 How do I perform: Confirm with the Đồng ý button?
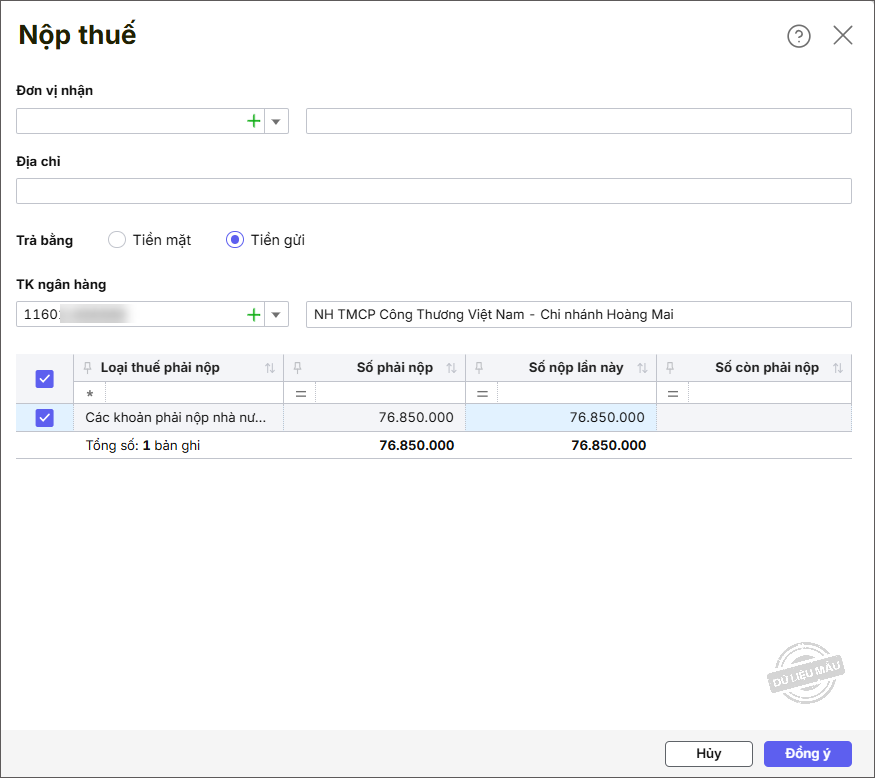[807, 754]
